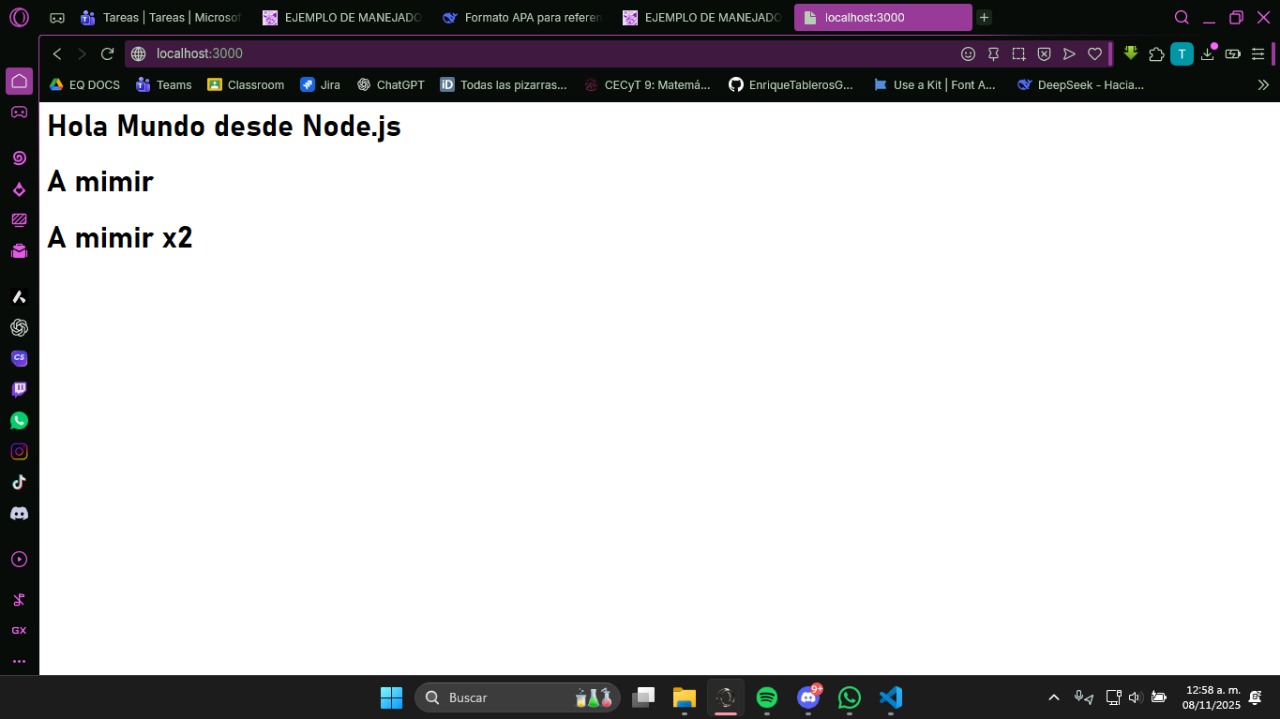Expand hidden bookmarks via the chevron
The image size is (1280, 719).
1263,85
